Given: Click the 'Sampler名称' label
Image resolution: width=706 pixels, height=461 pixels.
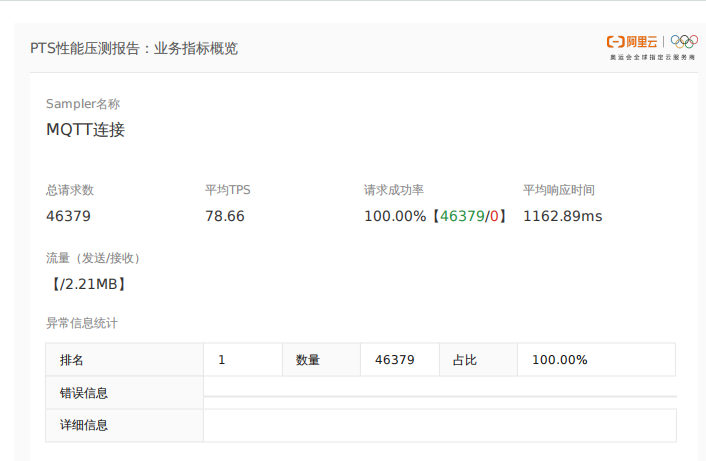Looking at the screenshot, I should pyautogui.click(x=83, y=104).
